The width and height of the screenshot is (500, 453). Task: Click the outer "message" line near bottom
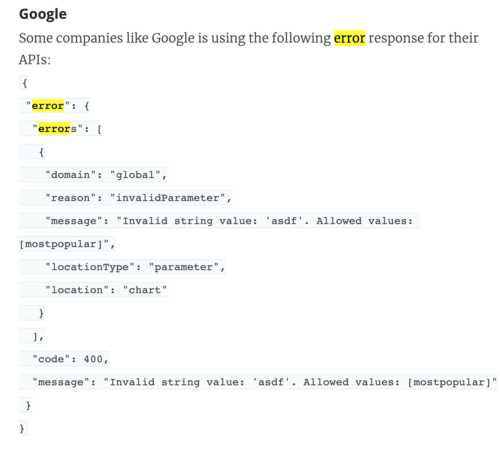pos(265,382)
